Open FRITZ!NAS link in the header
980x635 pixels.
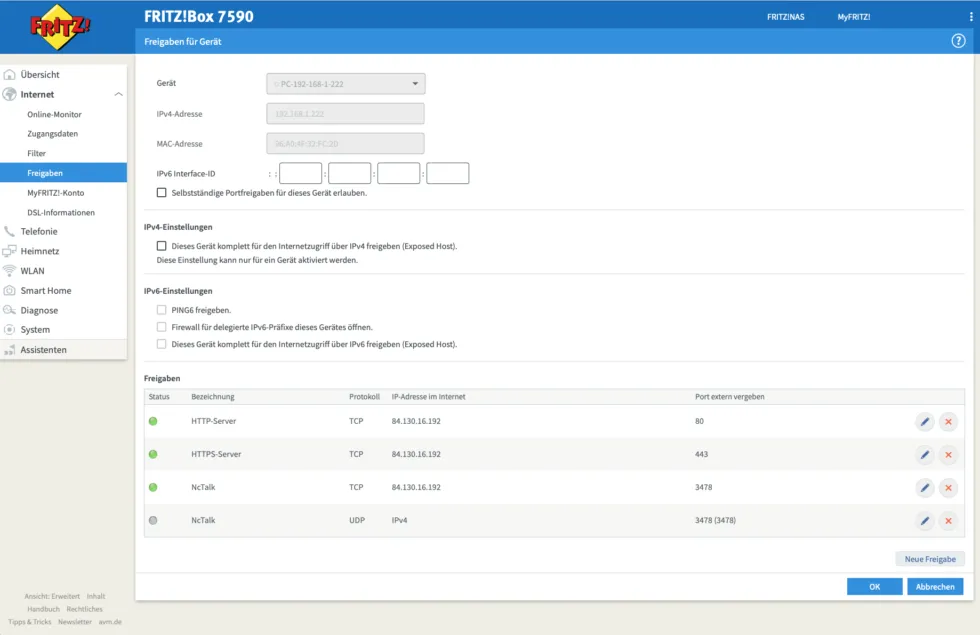pos(785,17)
